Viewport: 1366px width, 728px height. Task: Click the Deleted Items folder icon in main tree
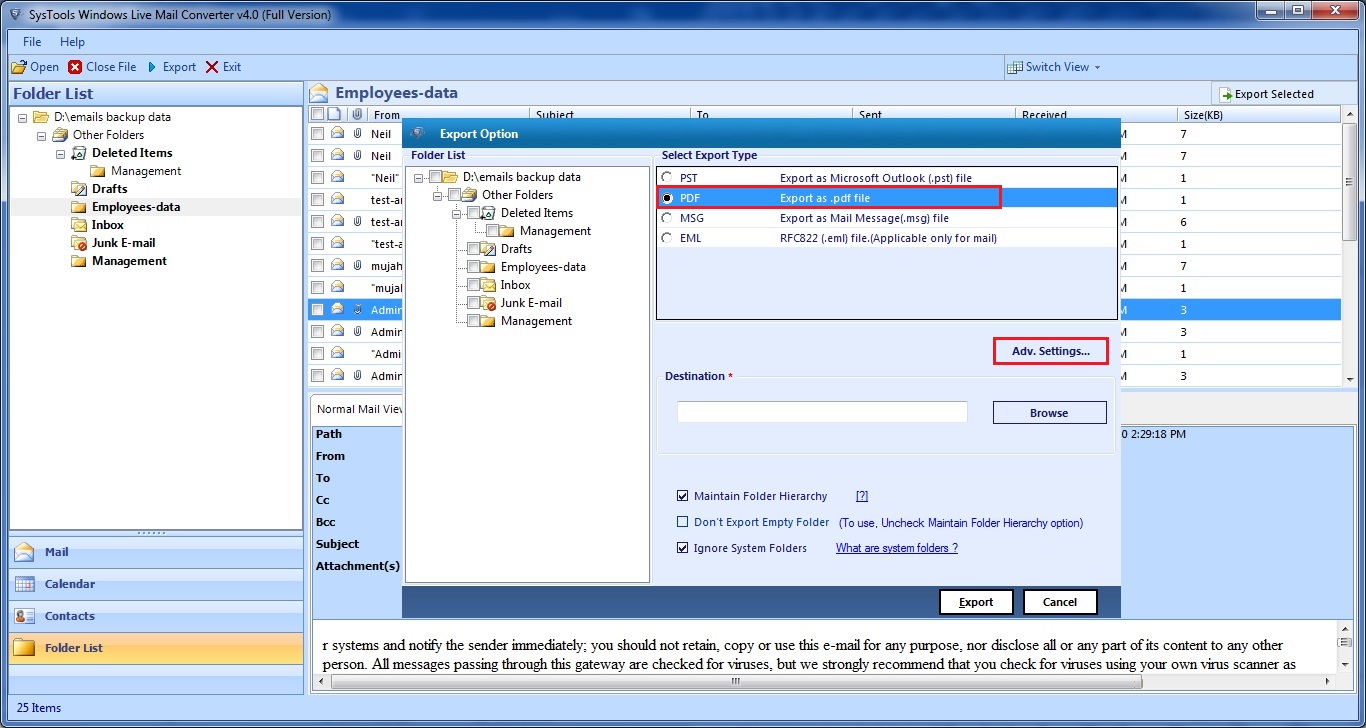pos(80,153)
